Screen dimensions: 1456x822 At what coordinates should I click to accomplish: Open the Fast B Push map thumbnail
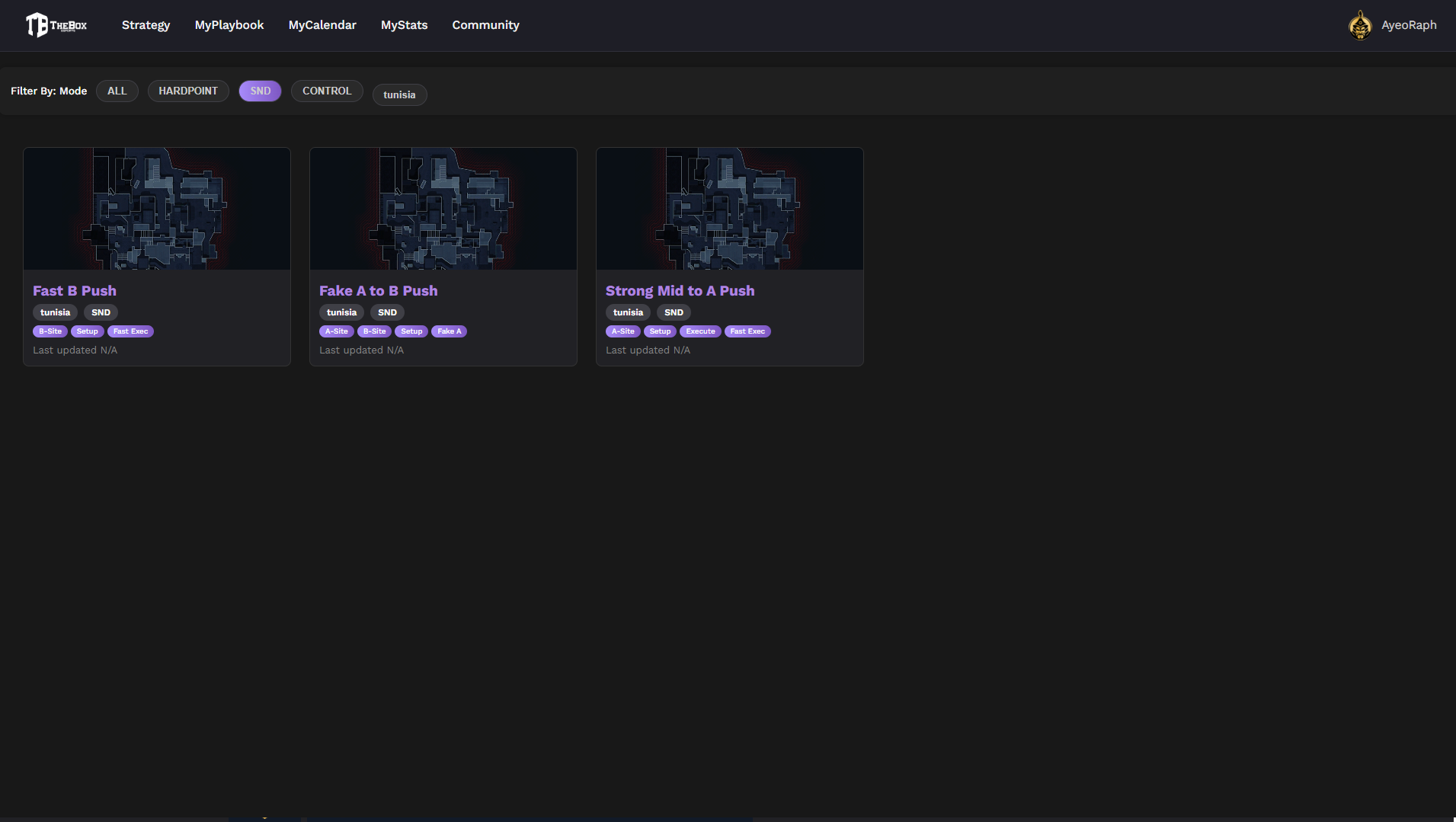157,208
